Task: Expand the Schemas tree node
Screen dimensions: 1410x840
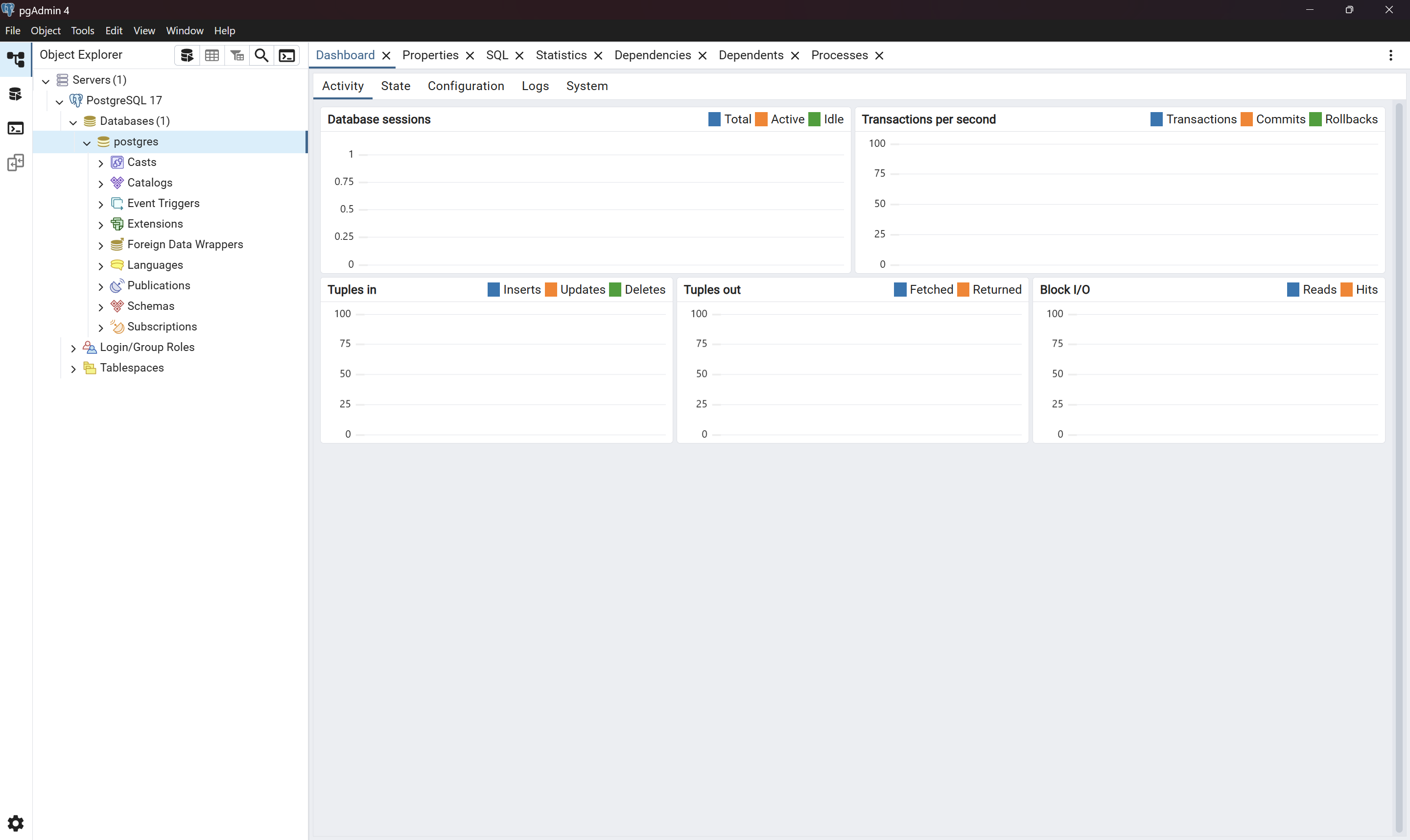Action: click(101, 307)
